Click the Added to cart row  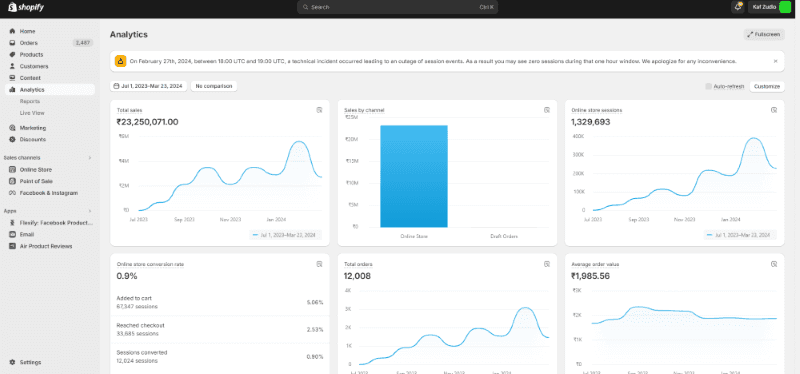220,302
